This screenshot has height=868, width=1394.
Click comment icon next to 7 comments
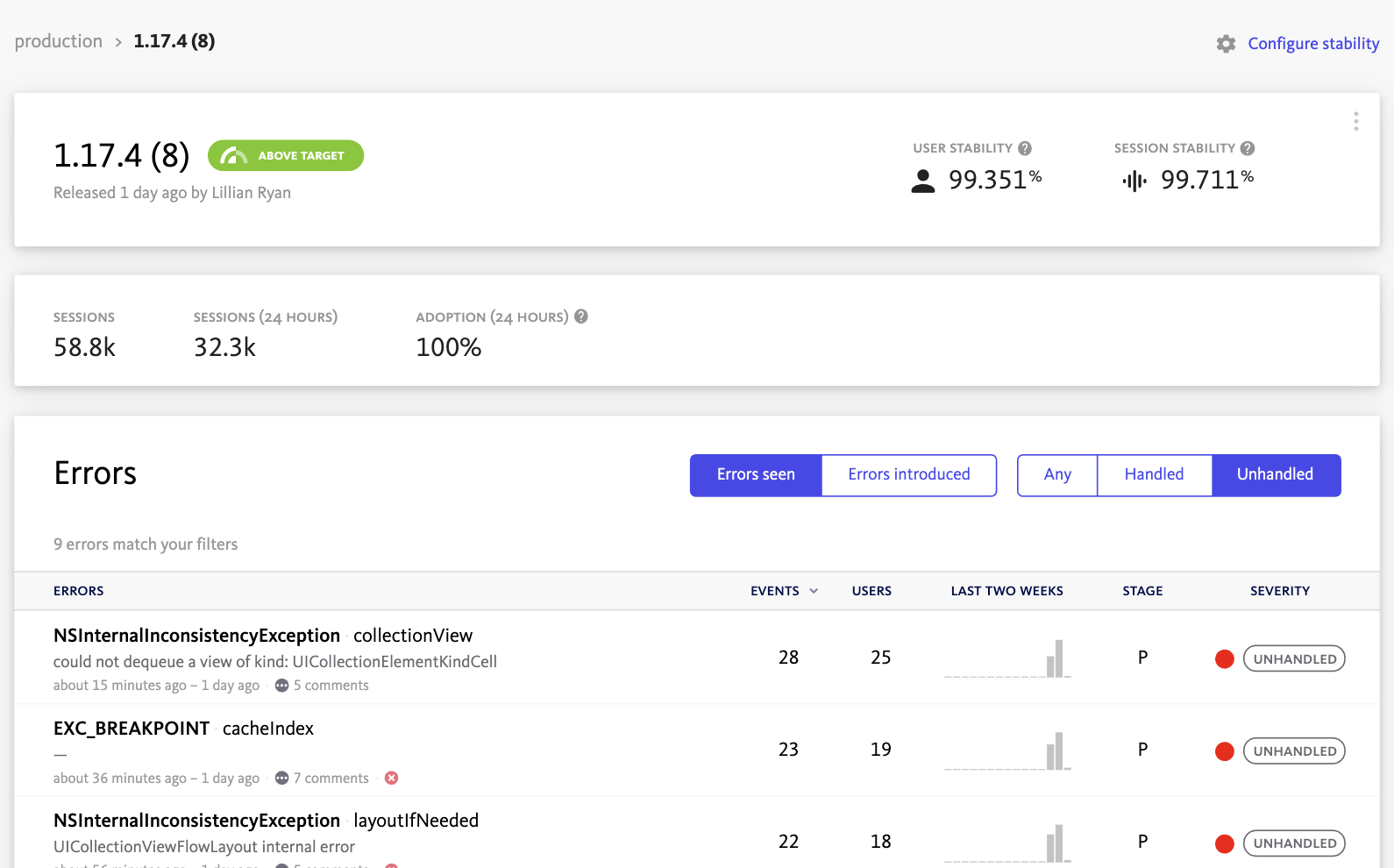click(x=281, y=779)
